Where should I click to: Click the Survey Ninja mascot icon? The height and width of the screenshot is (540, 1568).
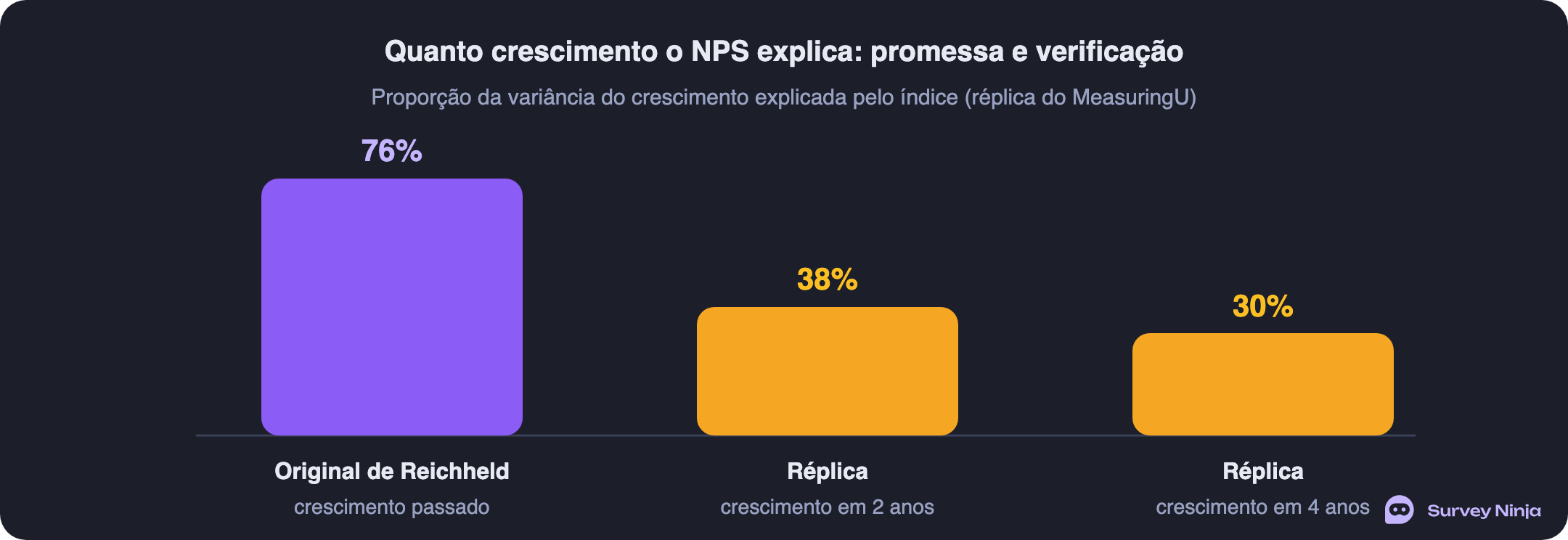click(1399, 510)
